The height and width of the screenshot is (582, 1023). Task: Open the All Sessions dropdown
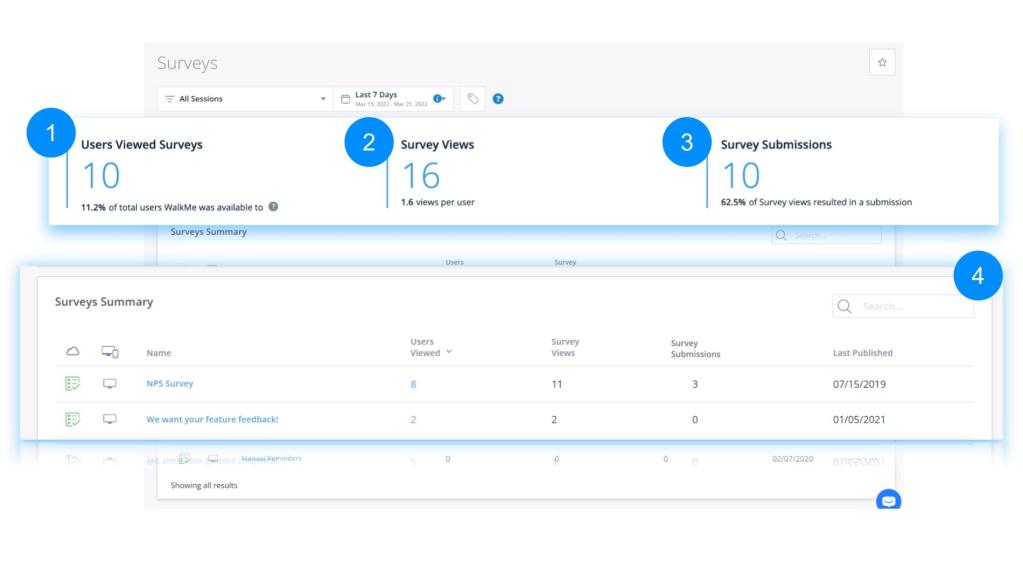245,99
